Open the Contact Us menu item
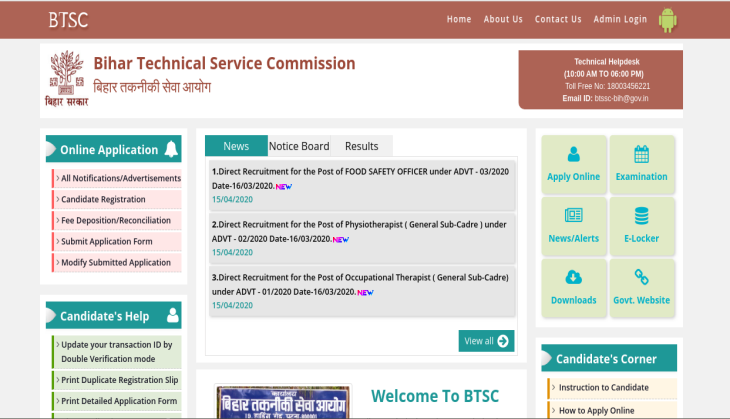Image resolution: width=730 pixels, height=419 pixels. point(558,19)
